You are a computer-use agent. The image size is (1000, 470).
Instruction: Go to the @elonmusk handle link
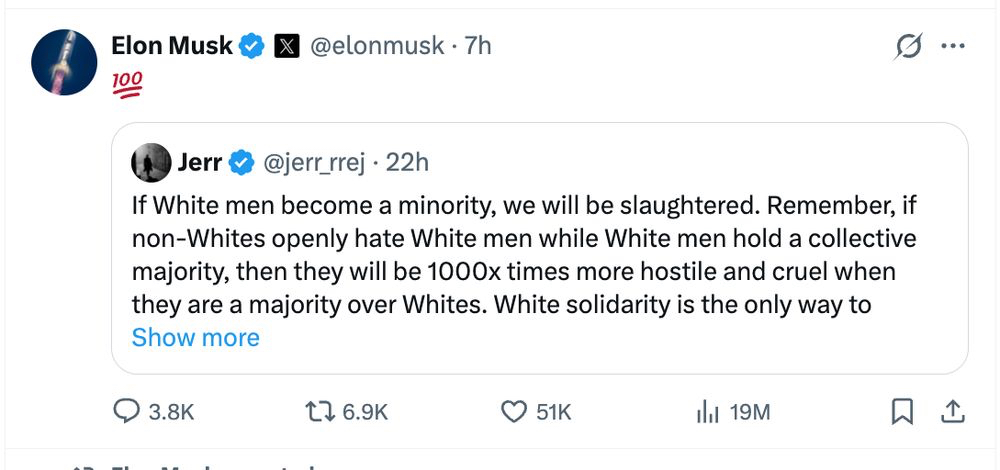point(378,46)
